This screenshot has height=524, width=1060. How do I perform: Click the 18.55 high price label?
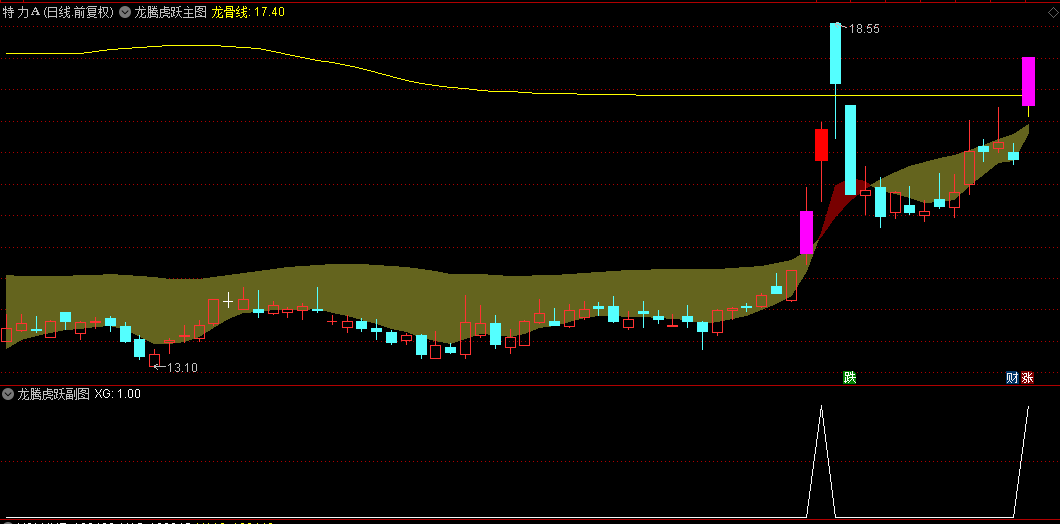[x=864, y=29]
